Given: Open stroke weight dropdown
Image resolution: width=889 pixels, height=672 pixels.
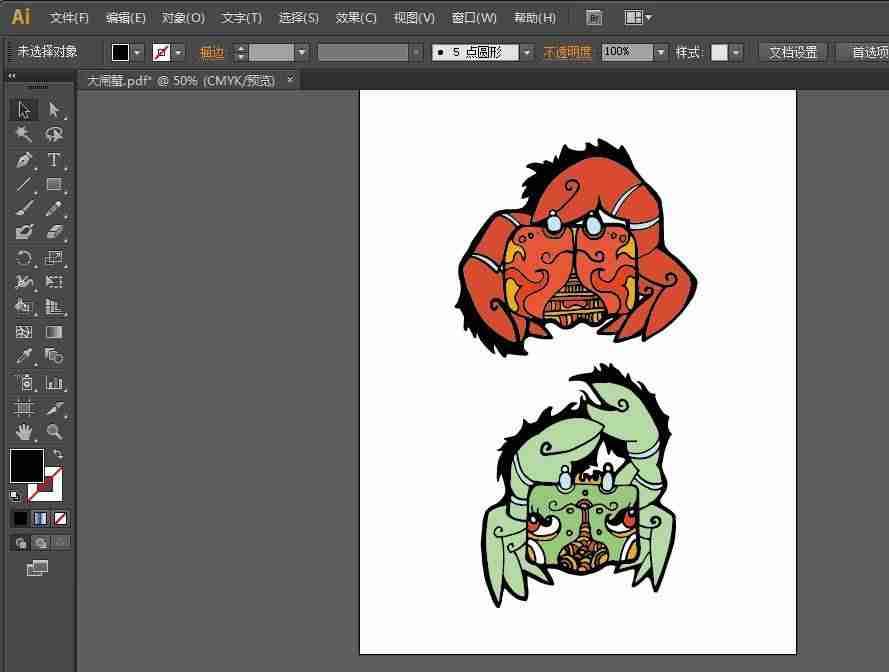Looking at the screenshot, I should click(302, 53).
